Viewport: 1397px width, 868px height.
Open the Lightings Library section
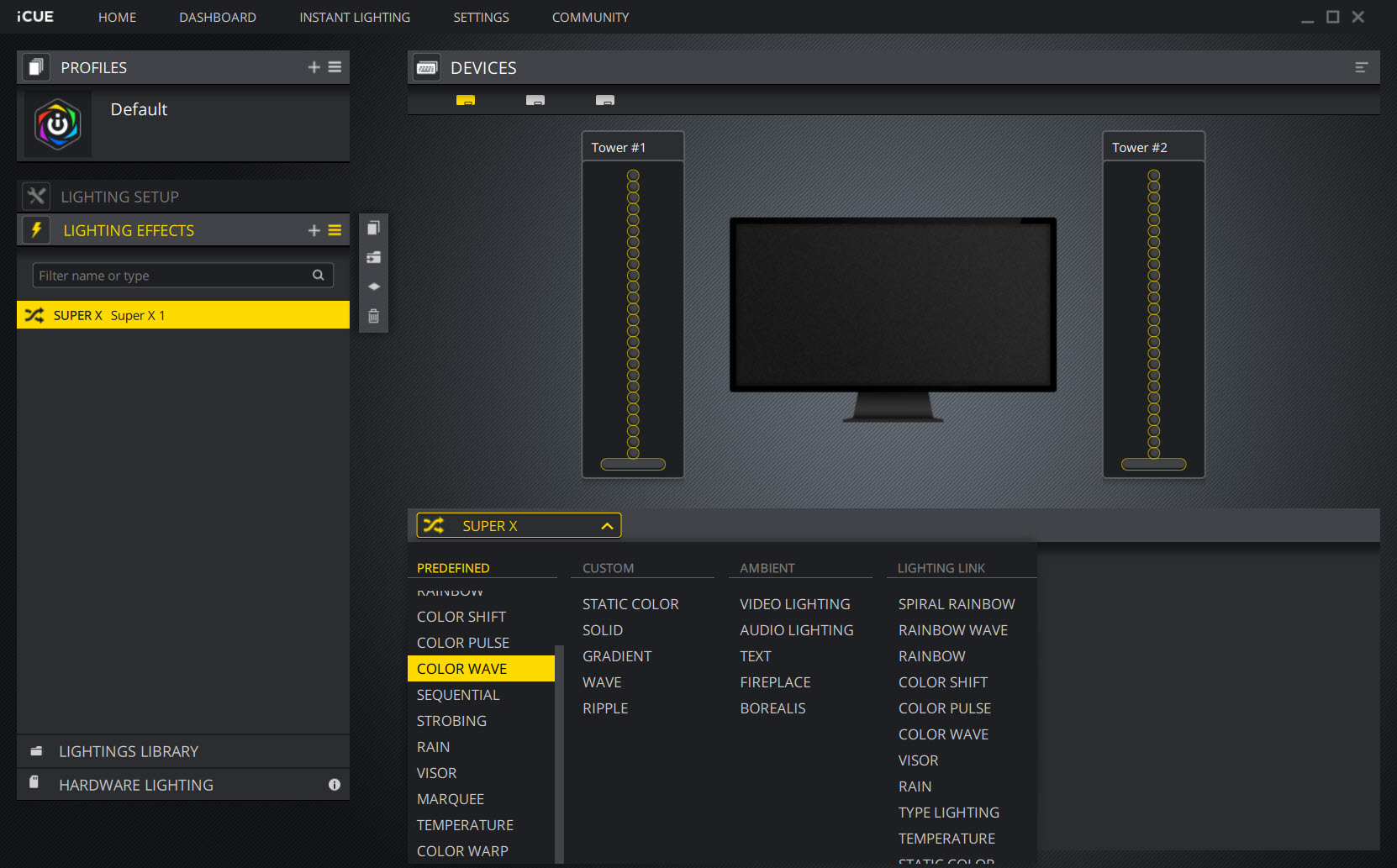pos(183,751)
